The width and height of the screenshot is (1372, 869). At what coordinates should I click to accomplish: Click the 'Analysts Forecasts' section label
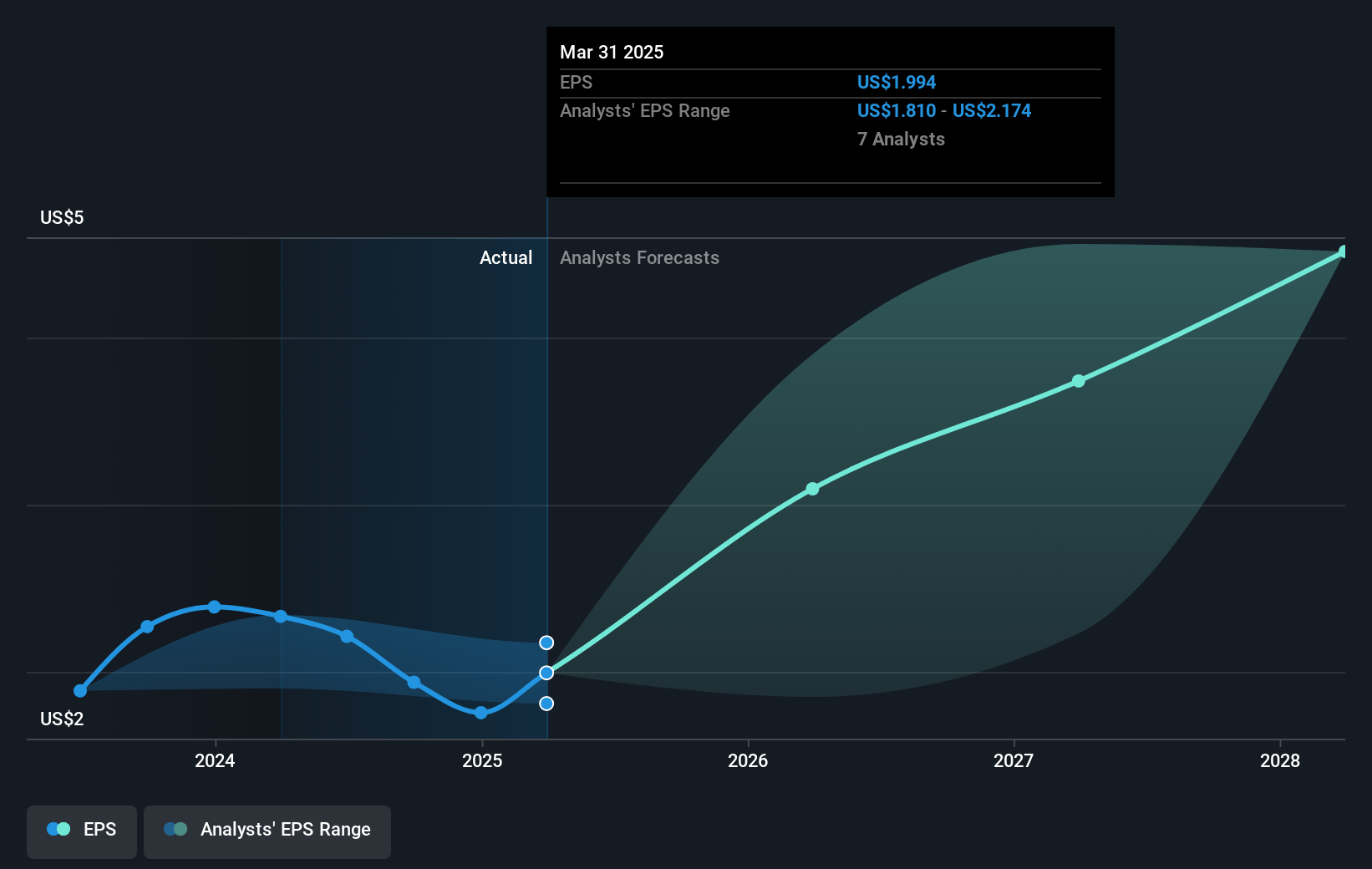[639, 258]
